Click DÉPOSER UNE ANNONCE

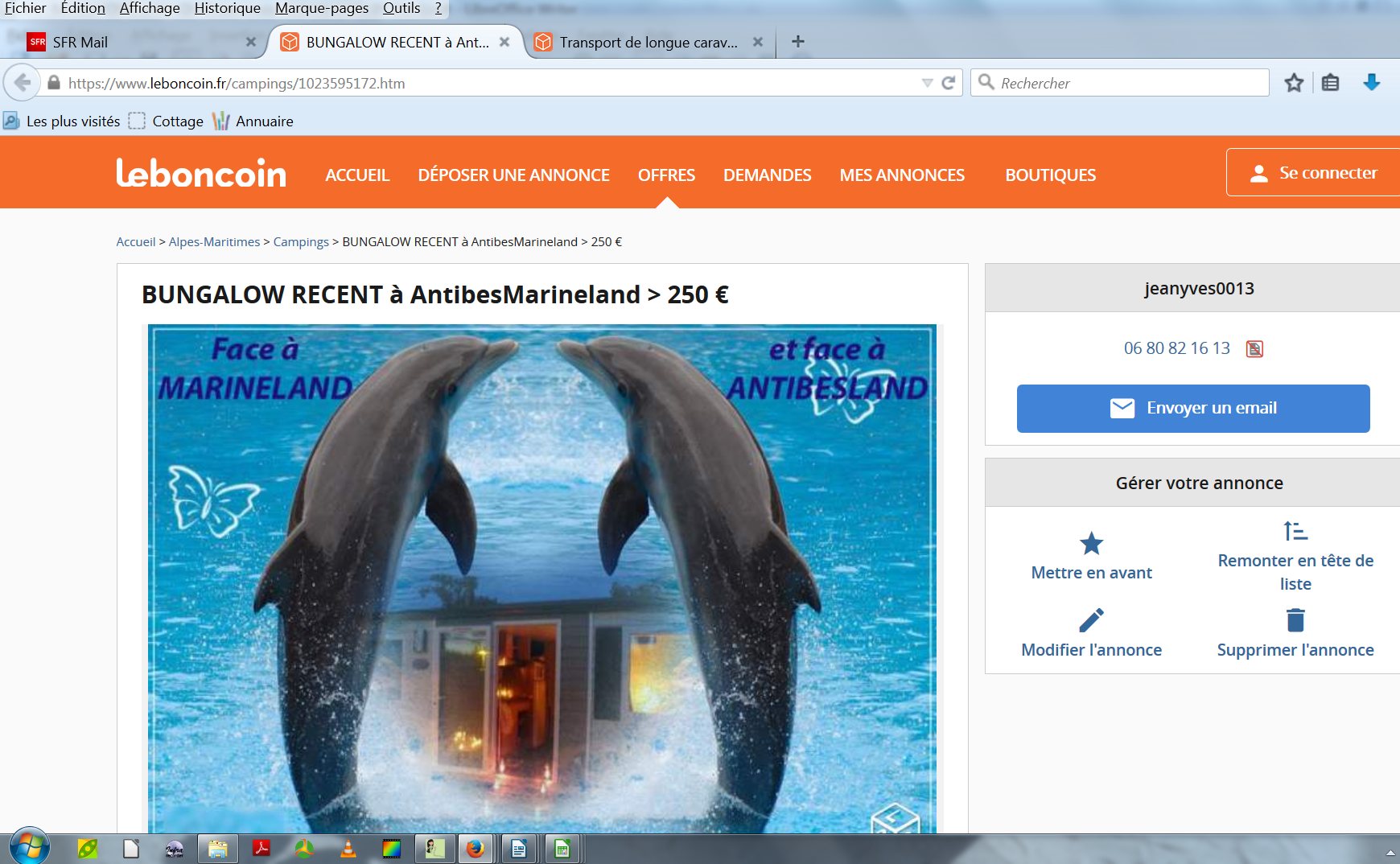(x=514, y=175)
